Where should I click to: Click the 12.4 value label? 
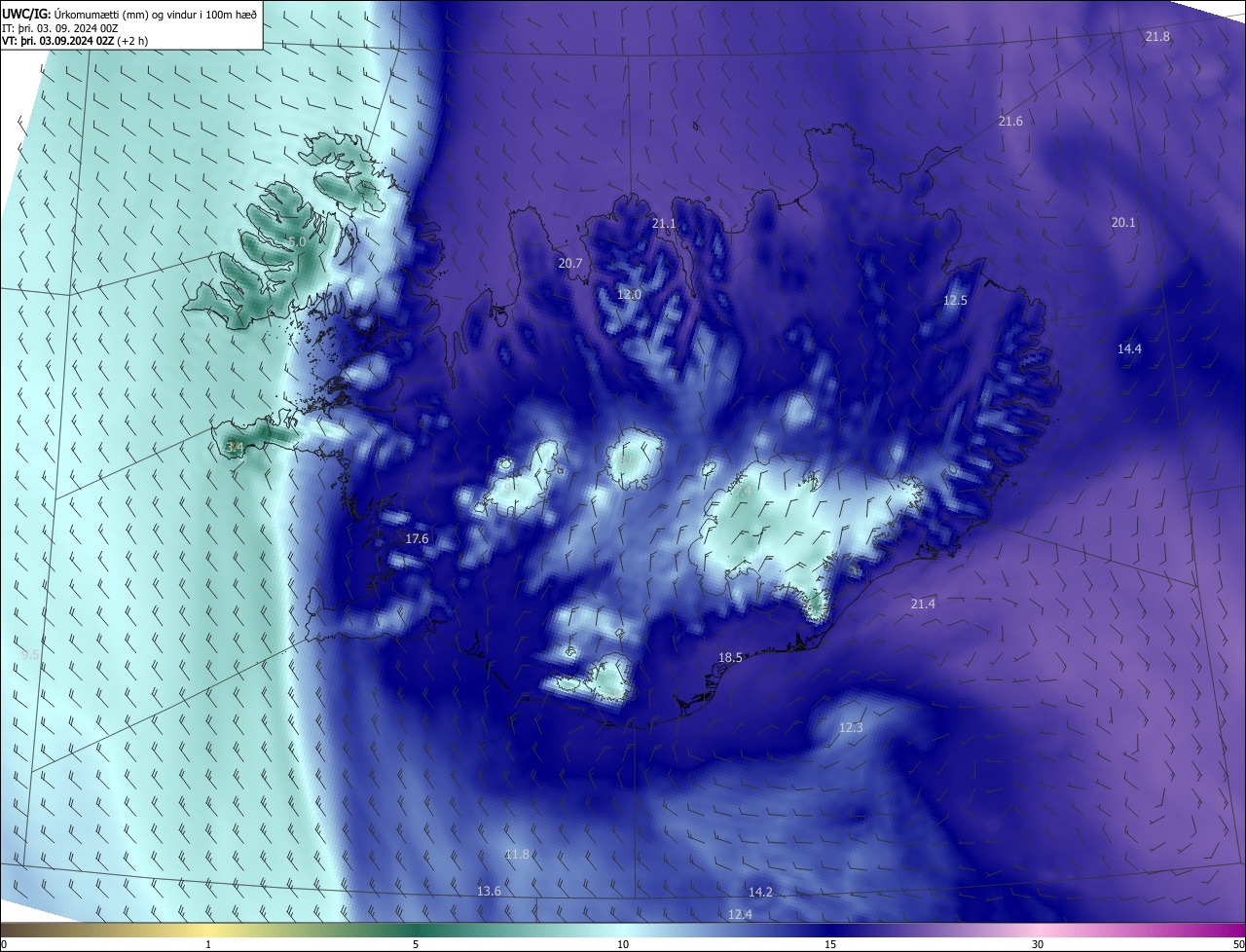coord(740,914)
